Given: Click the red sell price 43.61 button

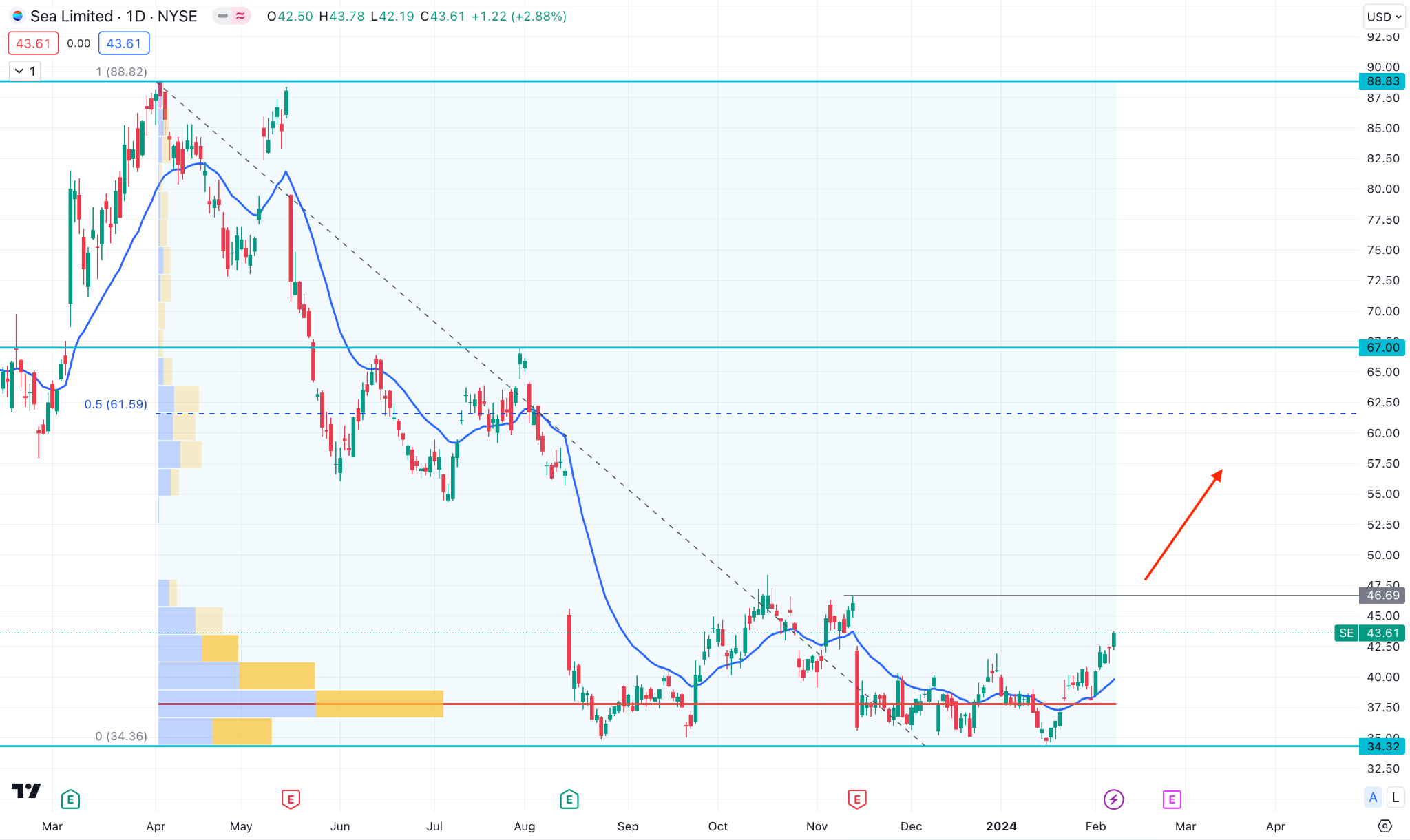Looking at the screenshot, I should [33, 43].
